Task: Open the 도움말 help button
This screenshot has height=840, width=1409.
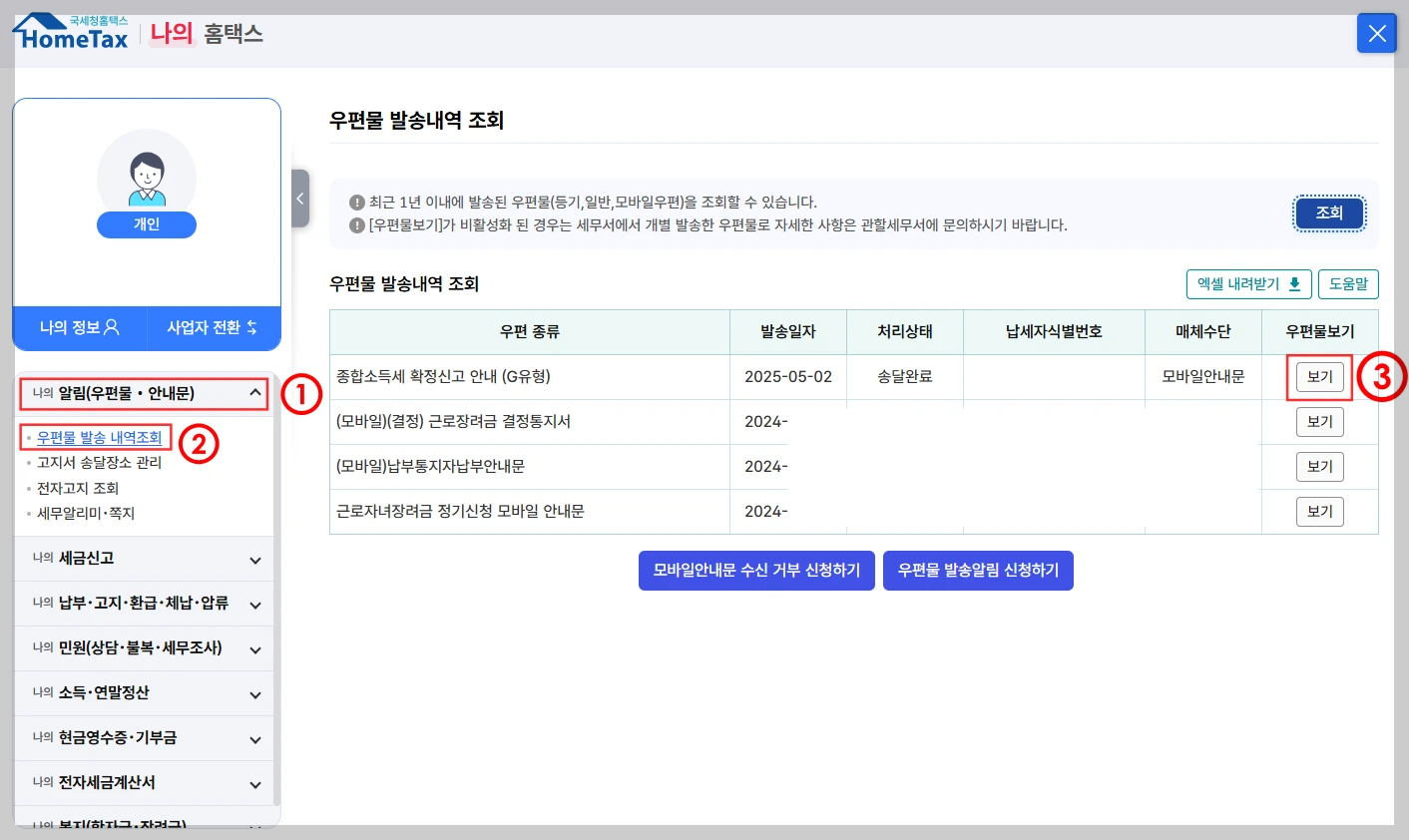Action: click(1348, 283)
